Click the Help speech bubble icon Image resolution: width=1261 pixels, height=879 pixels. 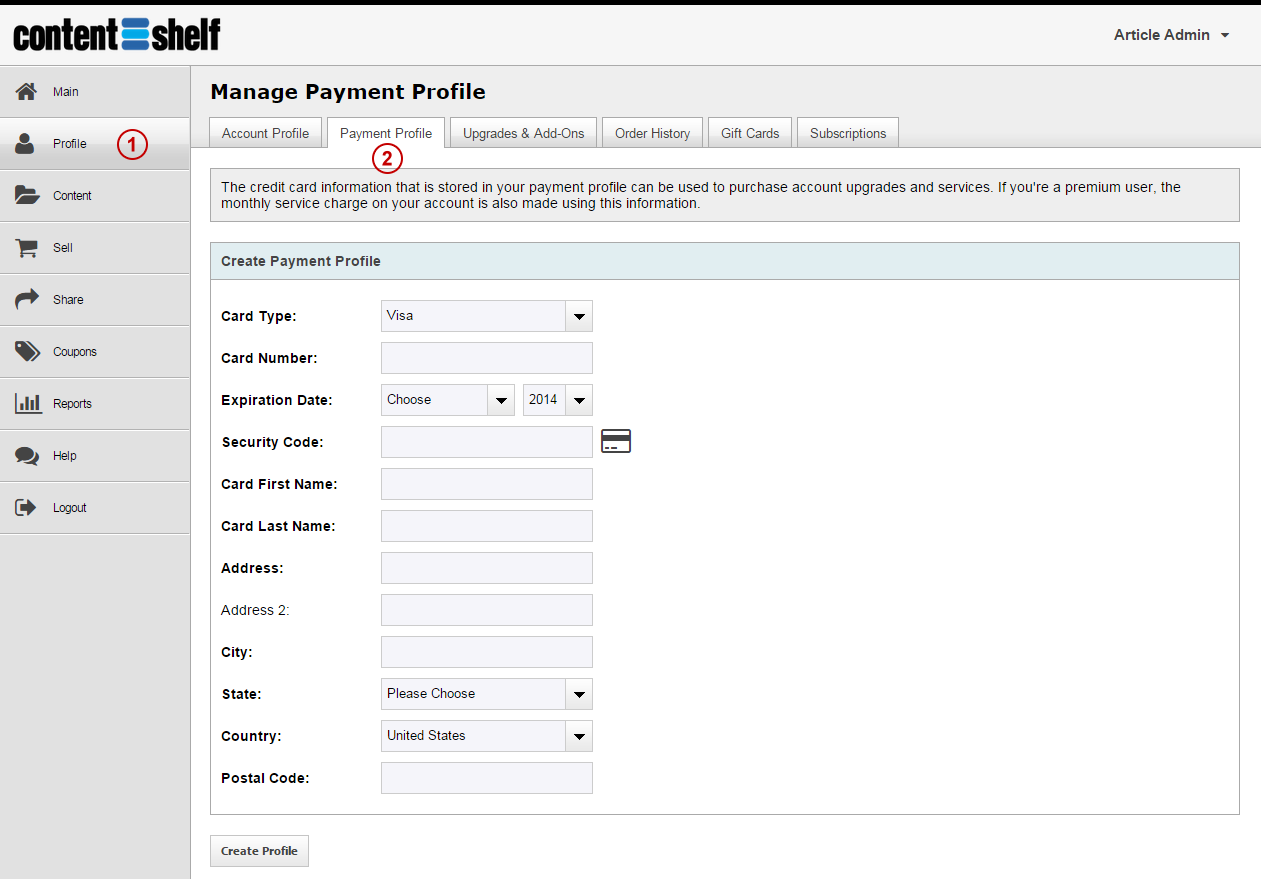tap(27, 456)
